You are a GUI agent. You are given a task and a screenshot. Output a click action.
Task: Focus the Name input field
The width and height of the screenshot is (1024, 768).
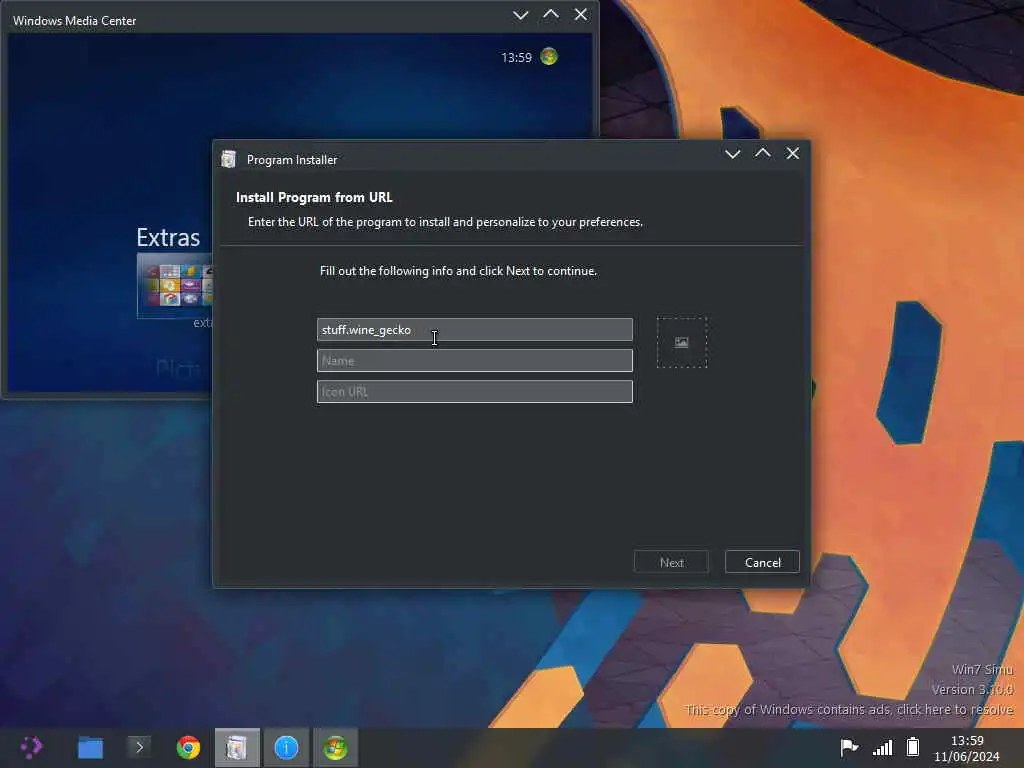[x=475, y=360]
